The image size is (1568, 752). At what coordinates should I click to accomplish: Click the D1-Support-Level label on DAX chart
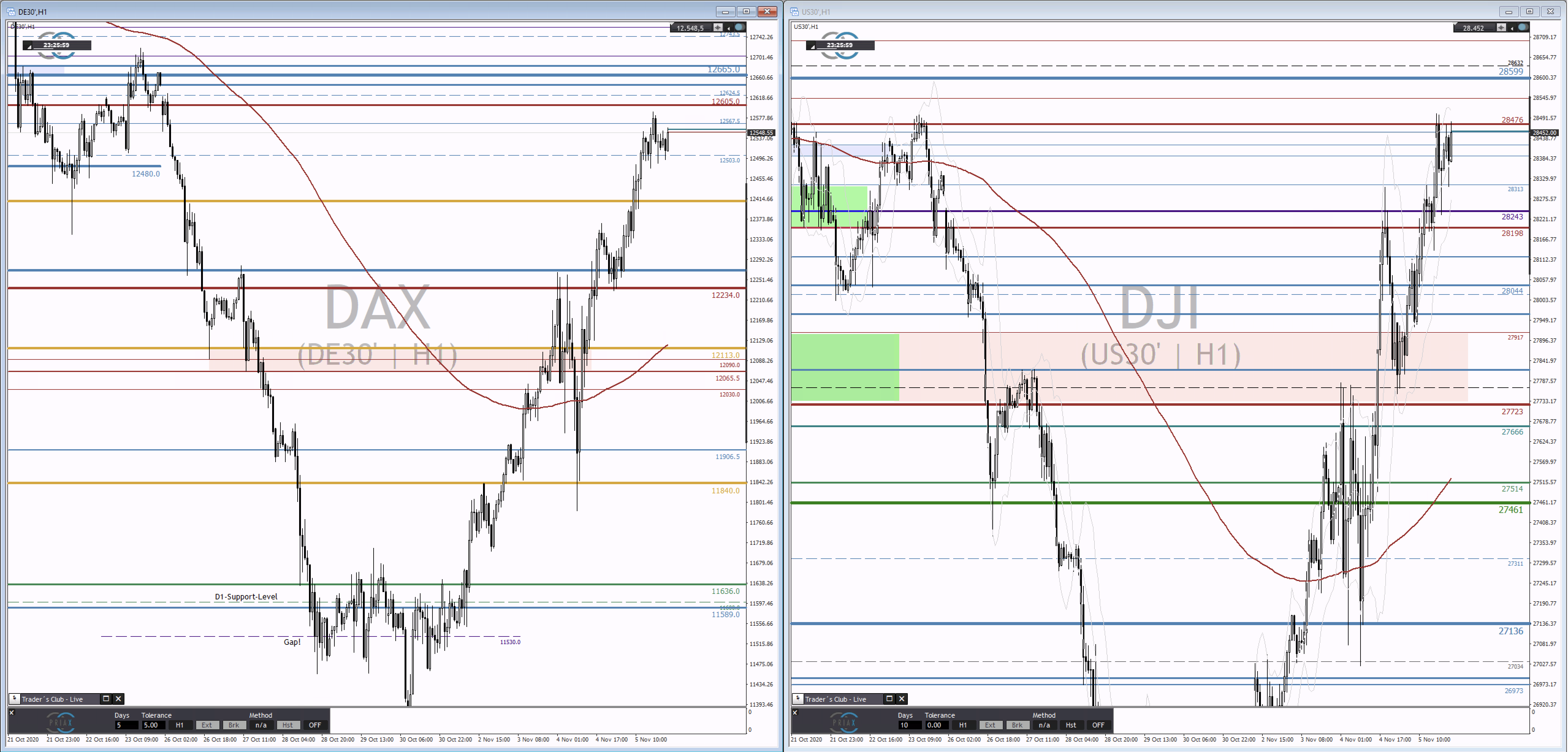[x=246, y=596]
